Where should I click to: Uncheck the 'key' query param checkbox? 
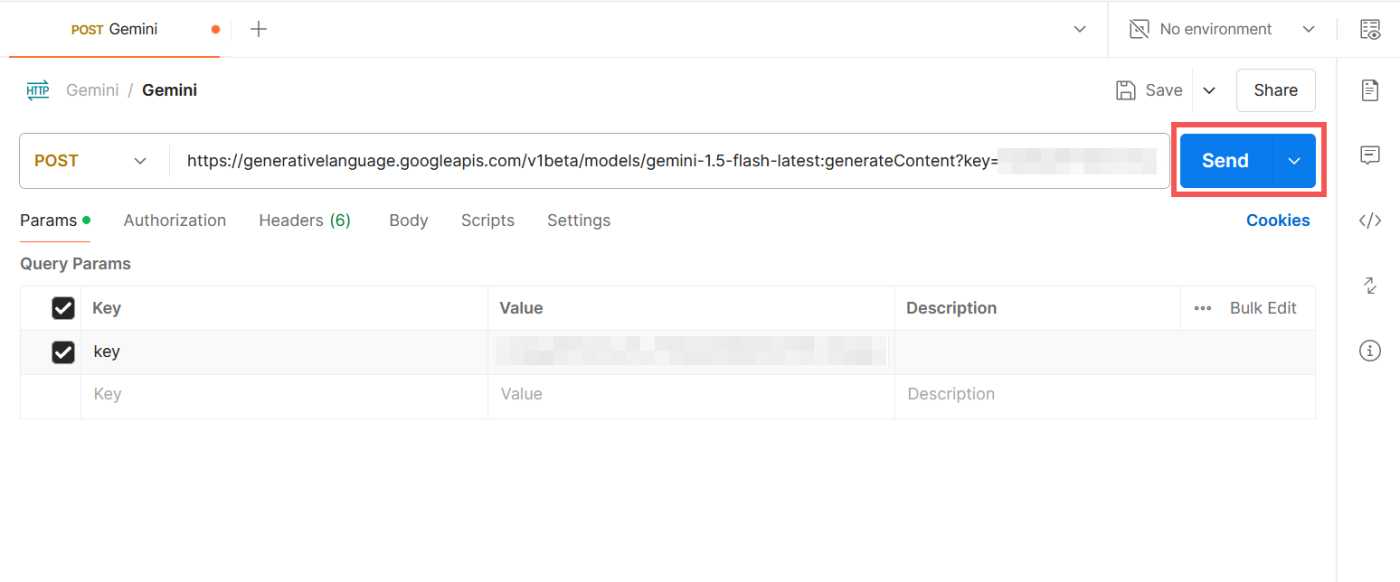coord(63,352)
